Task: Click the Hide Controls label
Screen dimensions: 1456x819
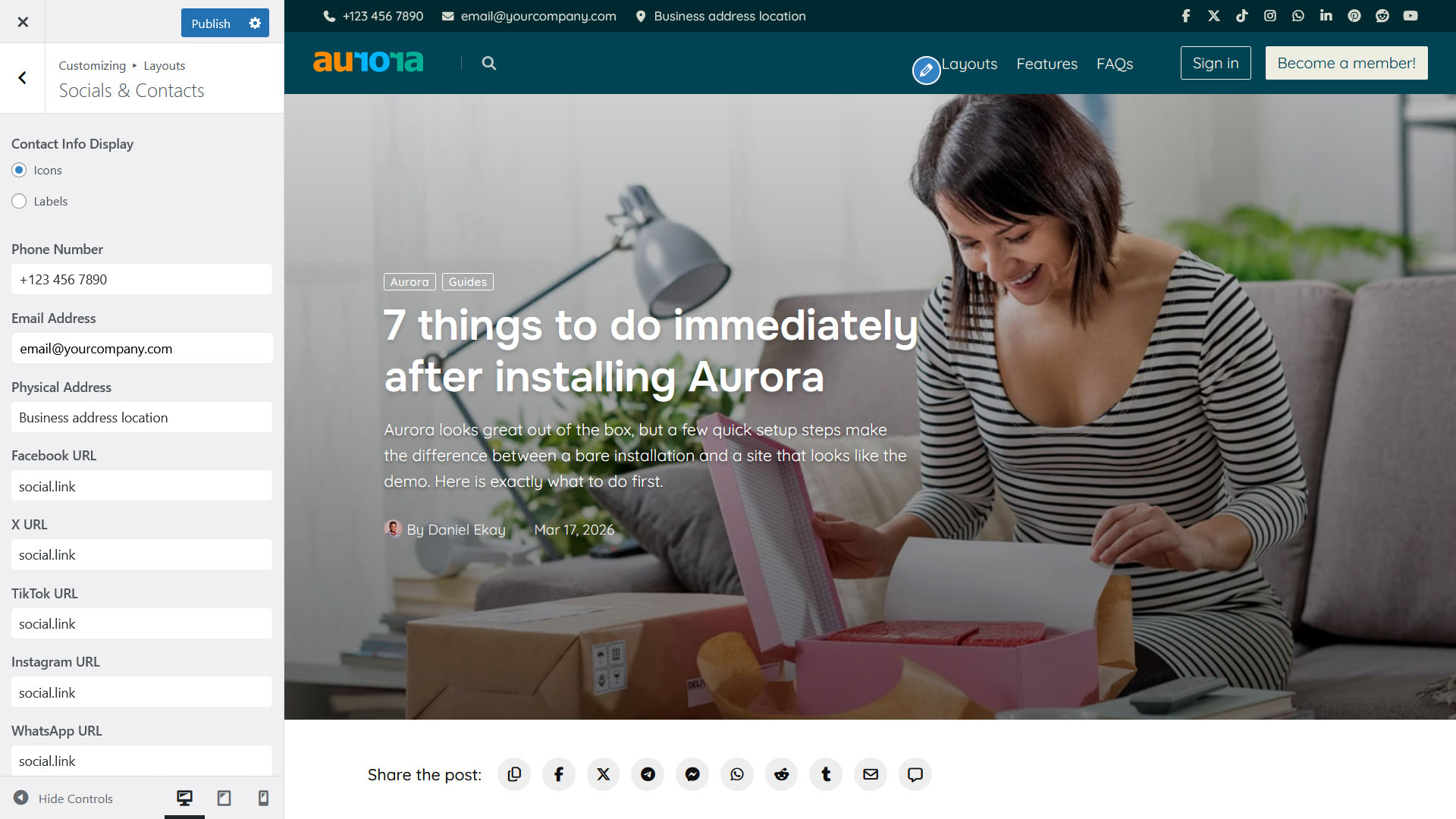Action: tap(76, 799)
